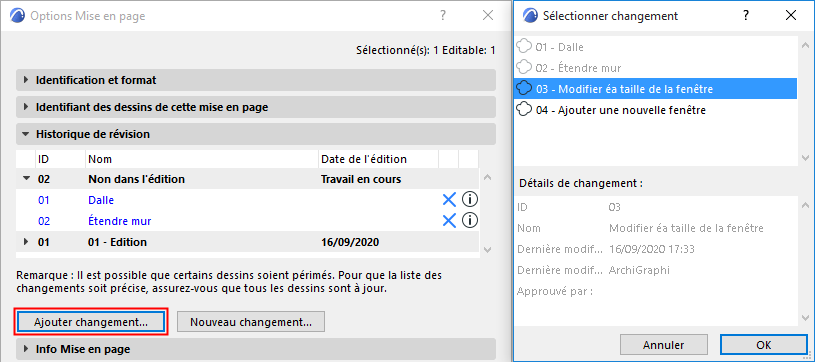Viewport: 815px width, 362px height.
Task: Expand the 01 - Edition revision row
Action: click(x=26, y=242)
